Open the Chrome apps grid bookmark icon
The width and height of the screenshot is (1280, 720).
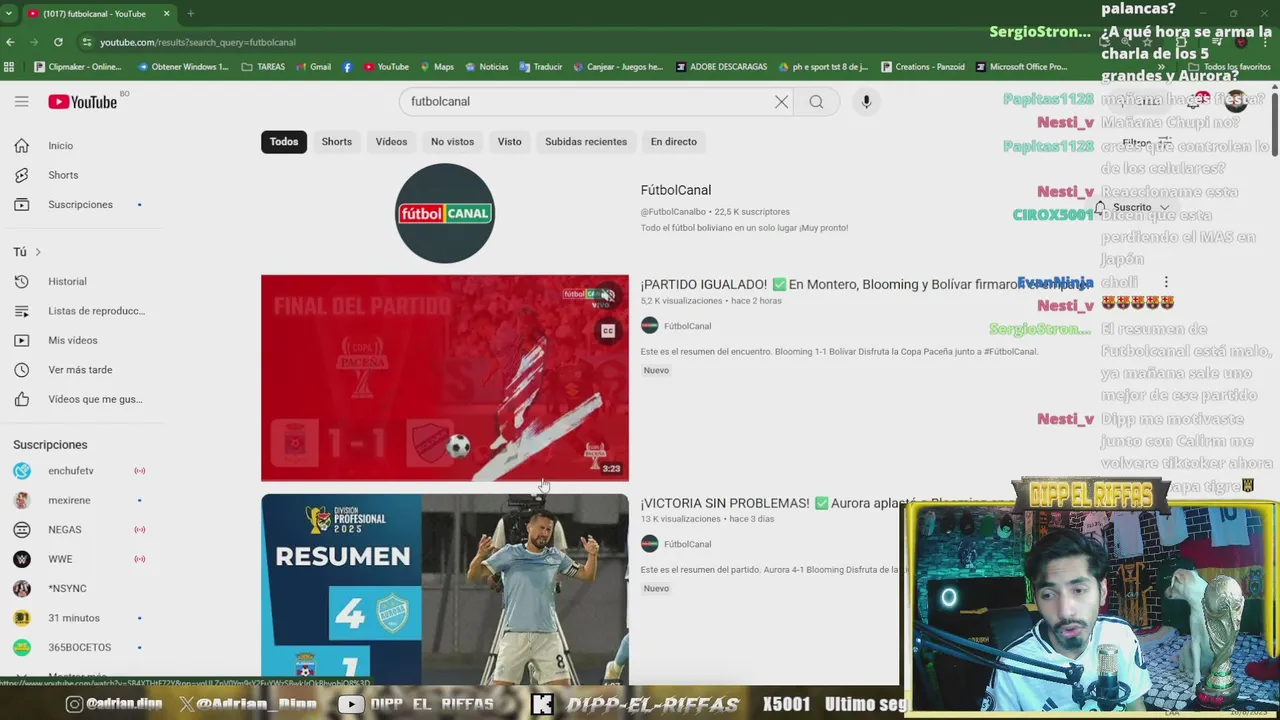(9, 67)
